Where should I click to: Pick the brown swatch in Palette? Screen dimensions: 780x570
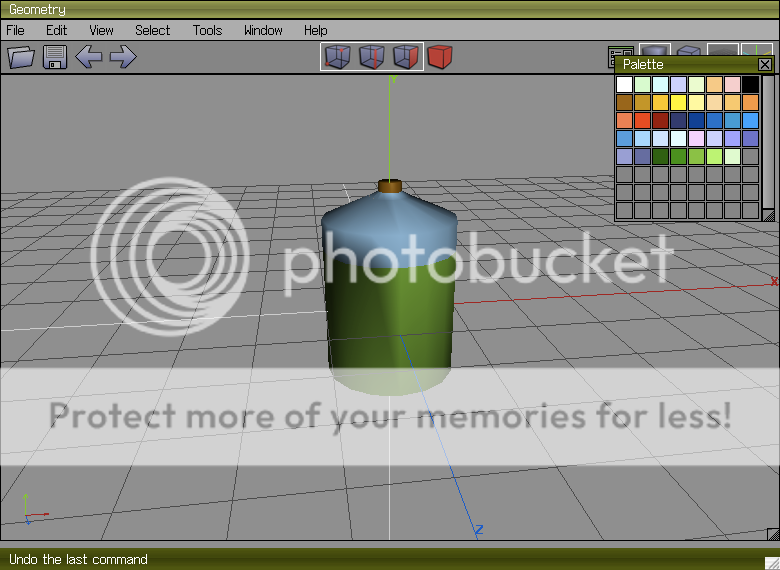(624, 102)
